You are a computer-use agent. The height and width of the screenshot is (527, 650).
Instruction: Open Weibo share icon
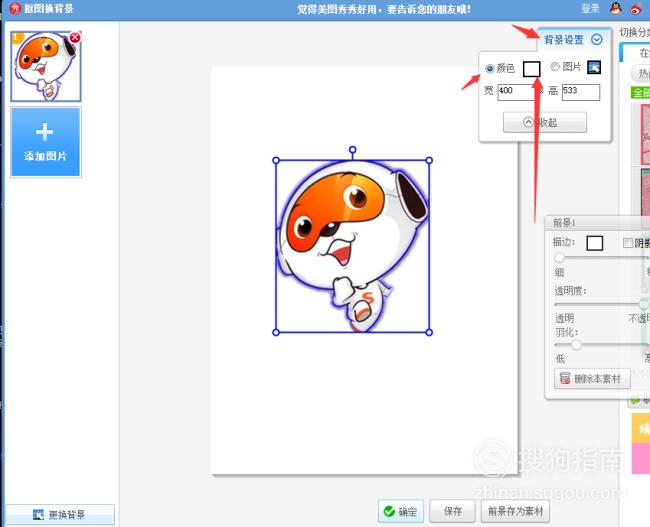[636, 9]
